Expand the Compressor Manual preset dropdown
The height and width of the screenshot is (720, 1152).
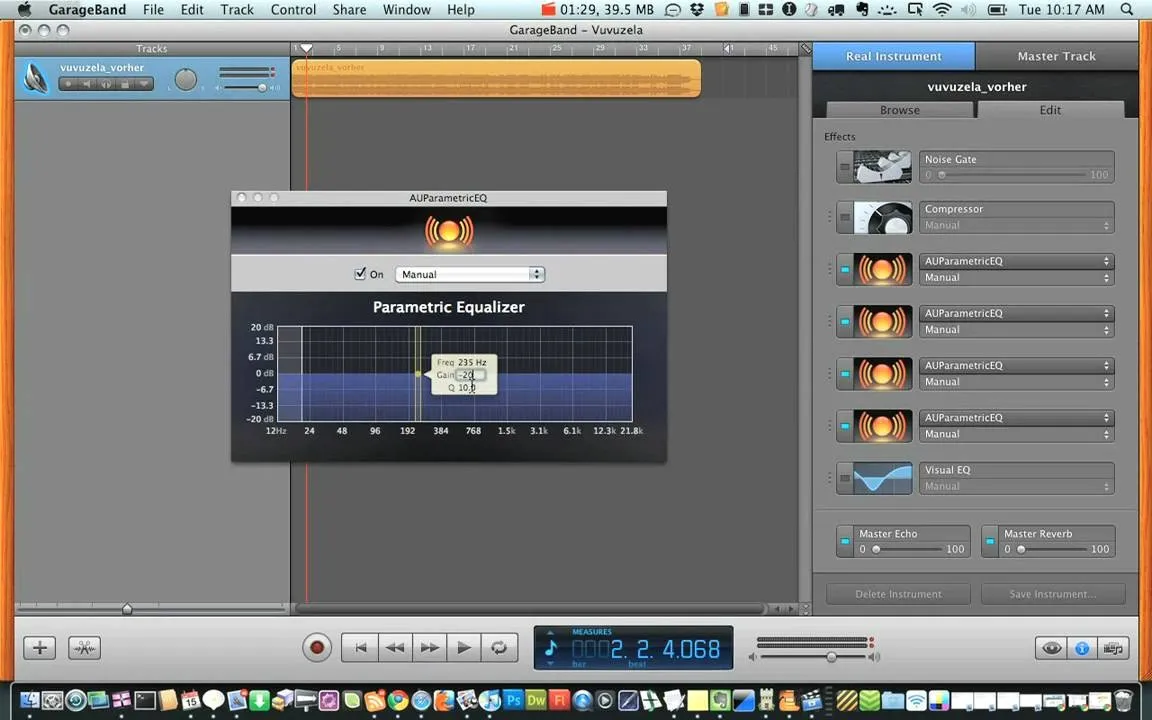[1017, 226]
